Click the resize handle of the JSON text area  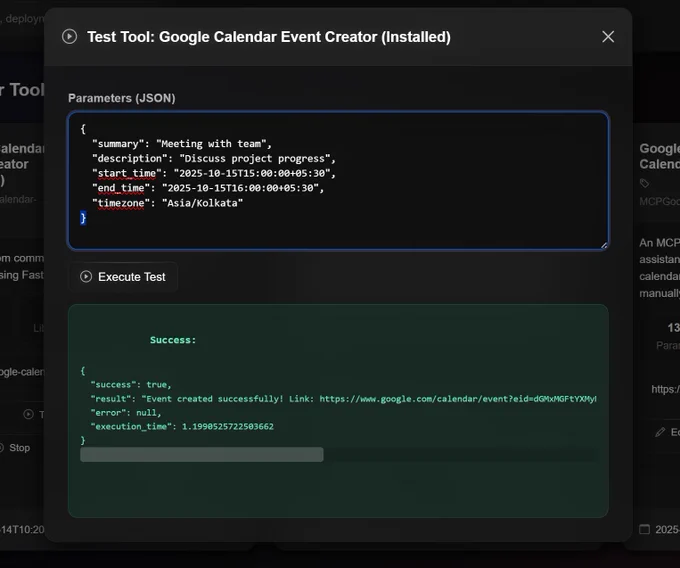click(x=604, y=245)
